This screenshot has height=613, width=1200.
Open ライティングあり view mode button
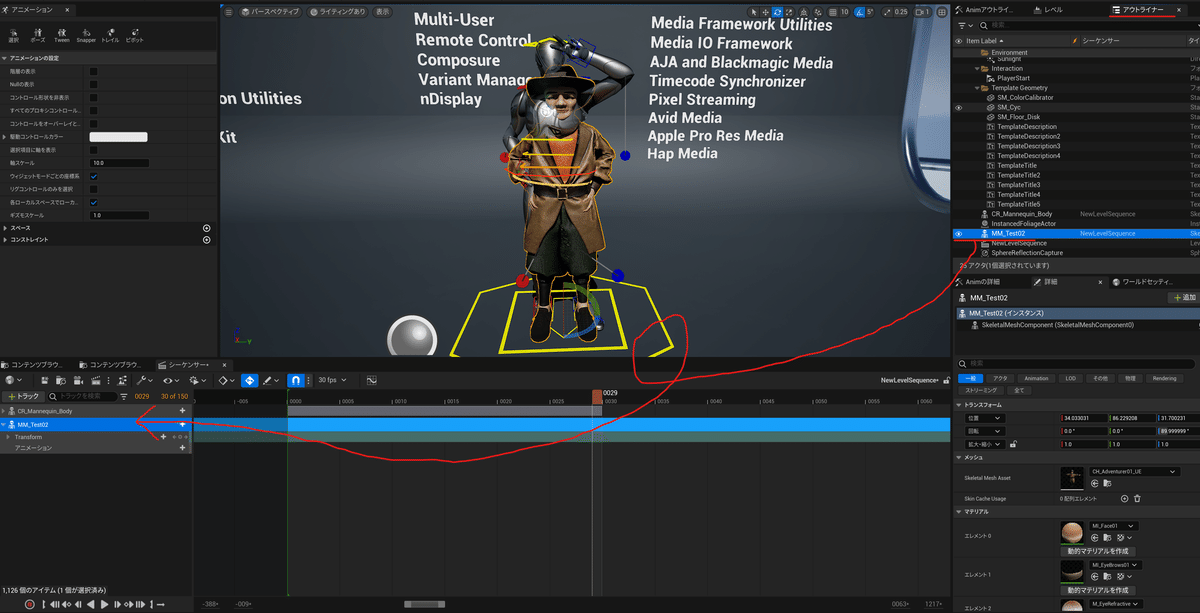pos(339,12)
